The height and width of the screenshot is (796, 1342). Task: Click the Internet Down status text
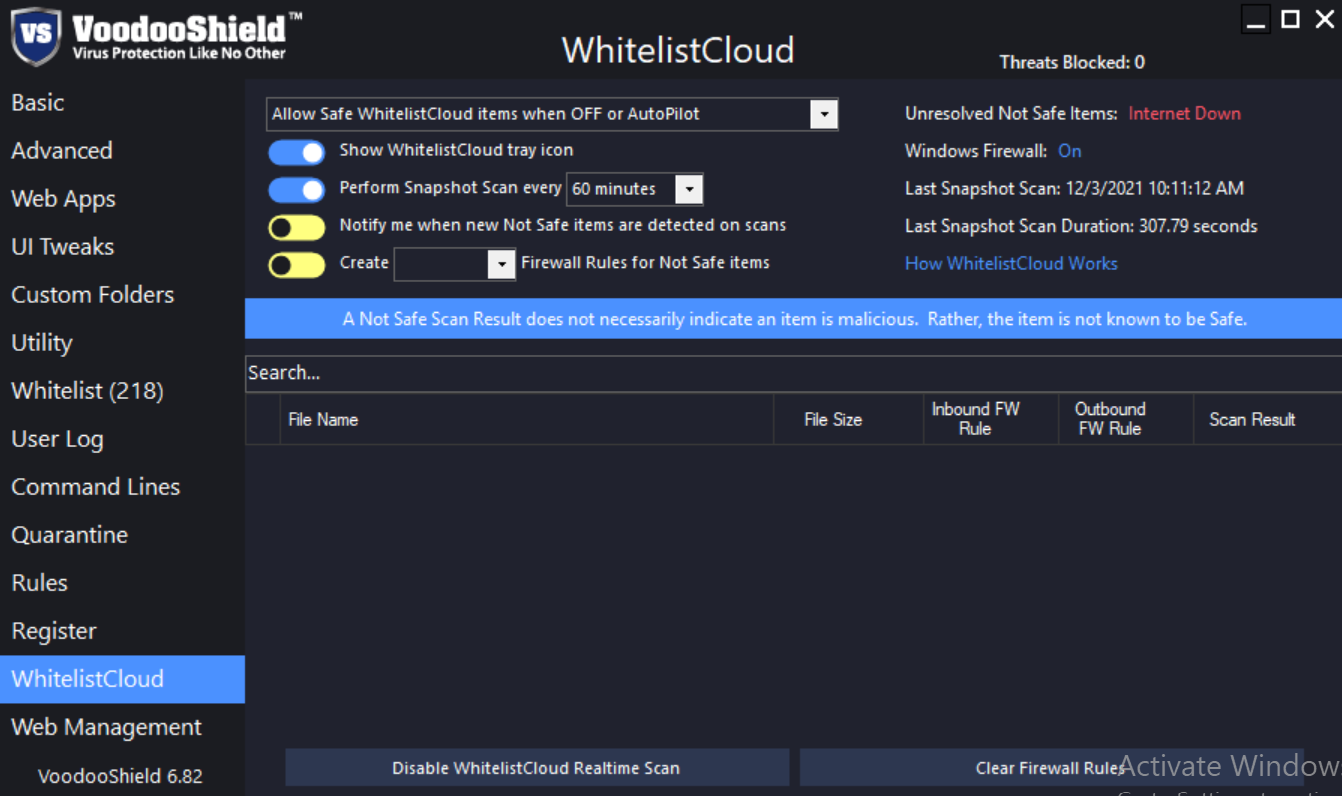click(1184, 114)
